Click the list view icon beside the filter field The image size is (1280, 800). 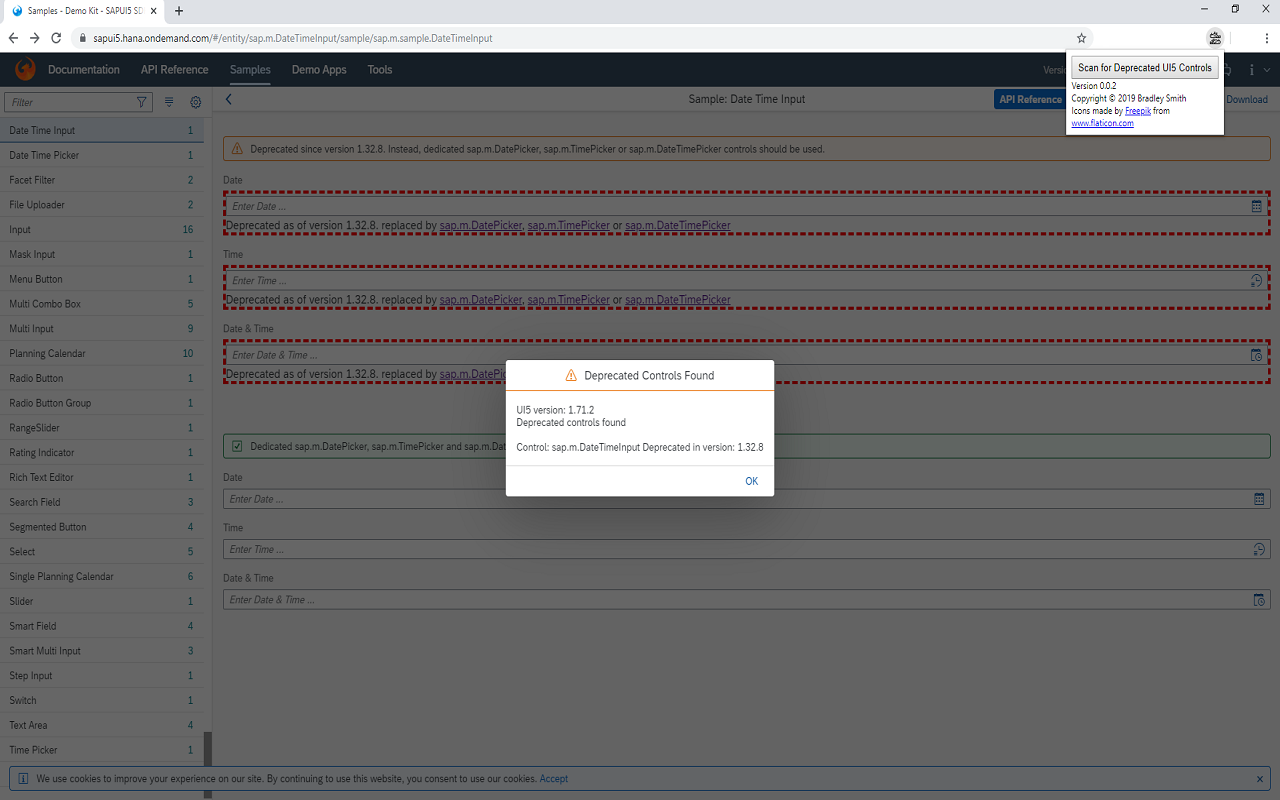pos(167,100)
